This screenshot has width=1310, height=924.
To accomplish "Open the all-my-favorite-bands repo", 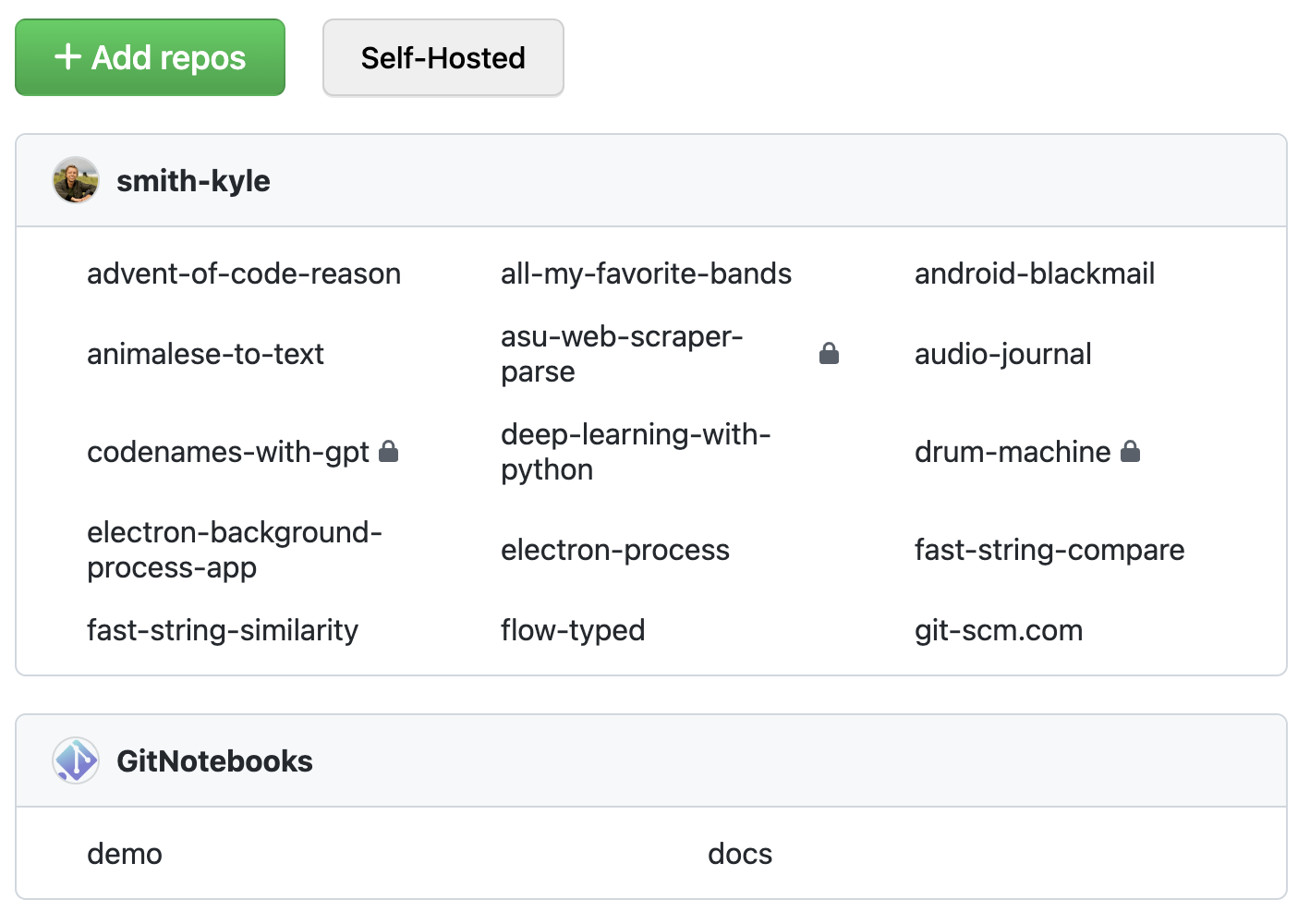I will 646,274.
